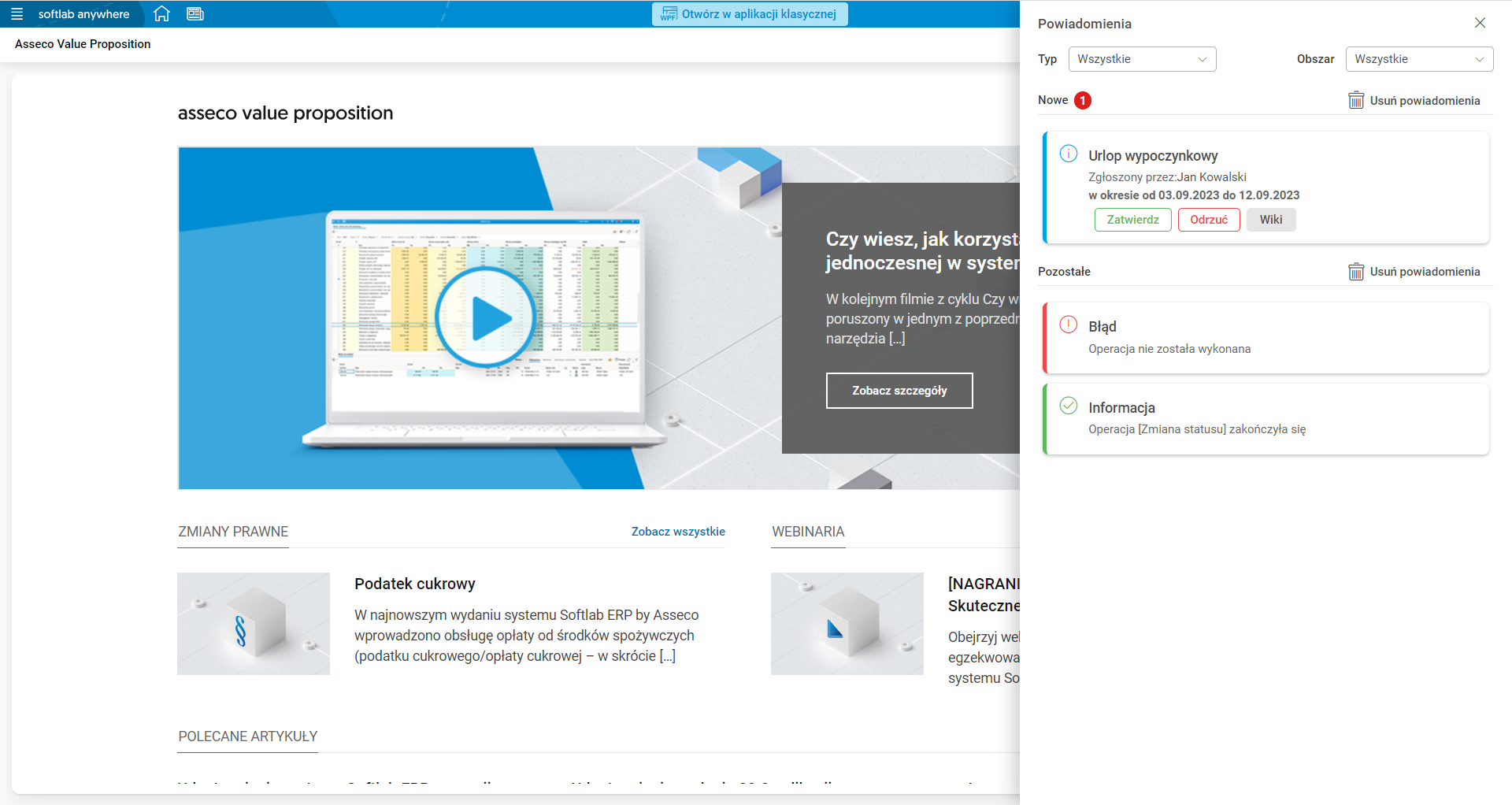The image size is (1512, 805).
Task: Reject the leave request with Odrzuć
Action: click(1209, 220)
